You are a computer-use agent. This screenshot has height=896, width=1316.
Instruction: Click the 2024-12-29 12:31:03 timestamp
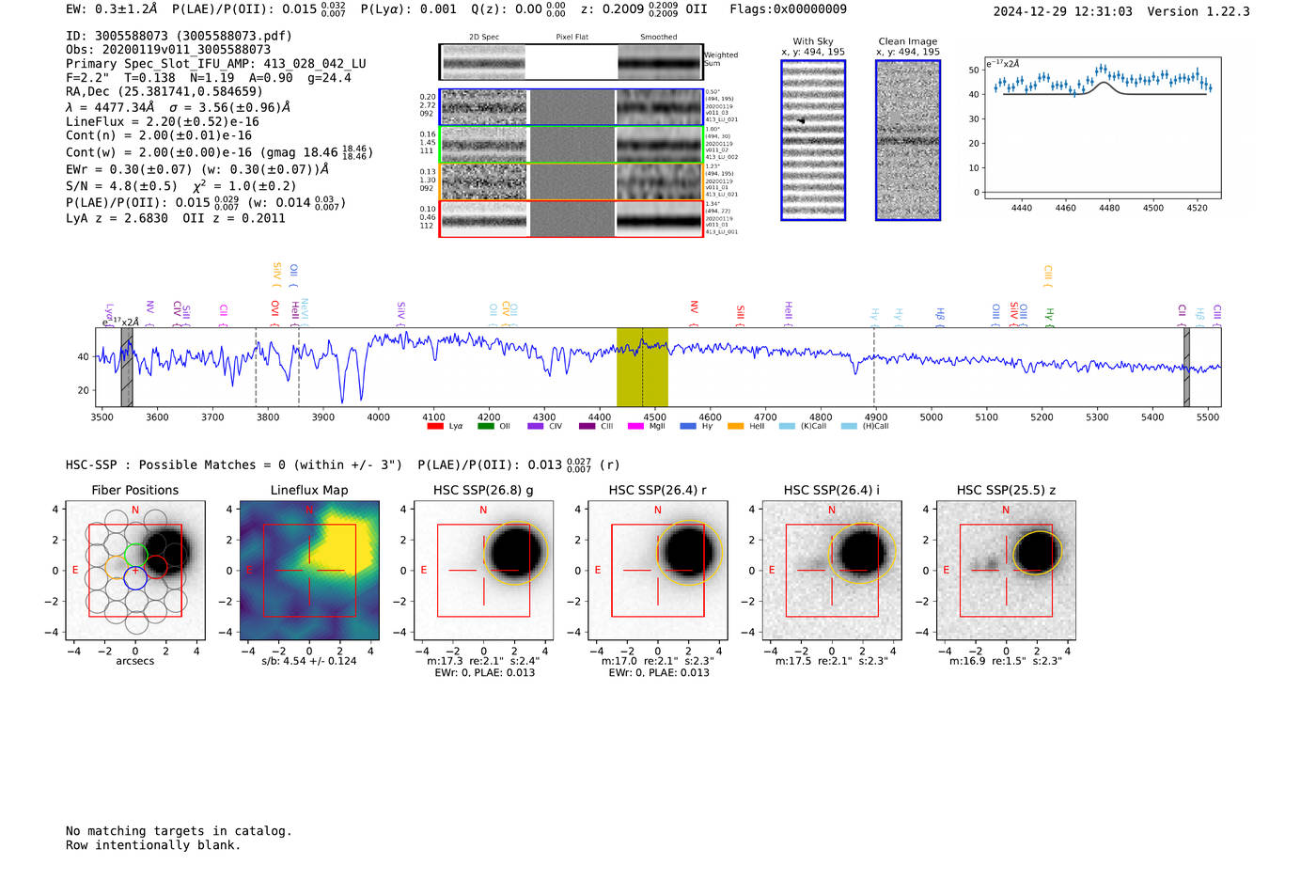point(1063,11)
